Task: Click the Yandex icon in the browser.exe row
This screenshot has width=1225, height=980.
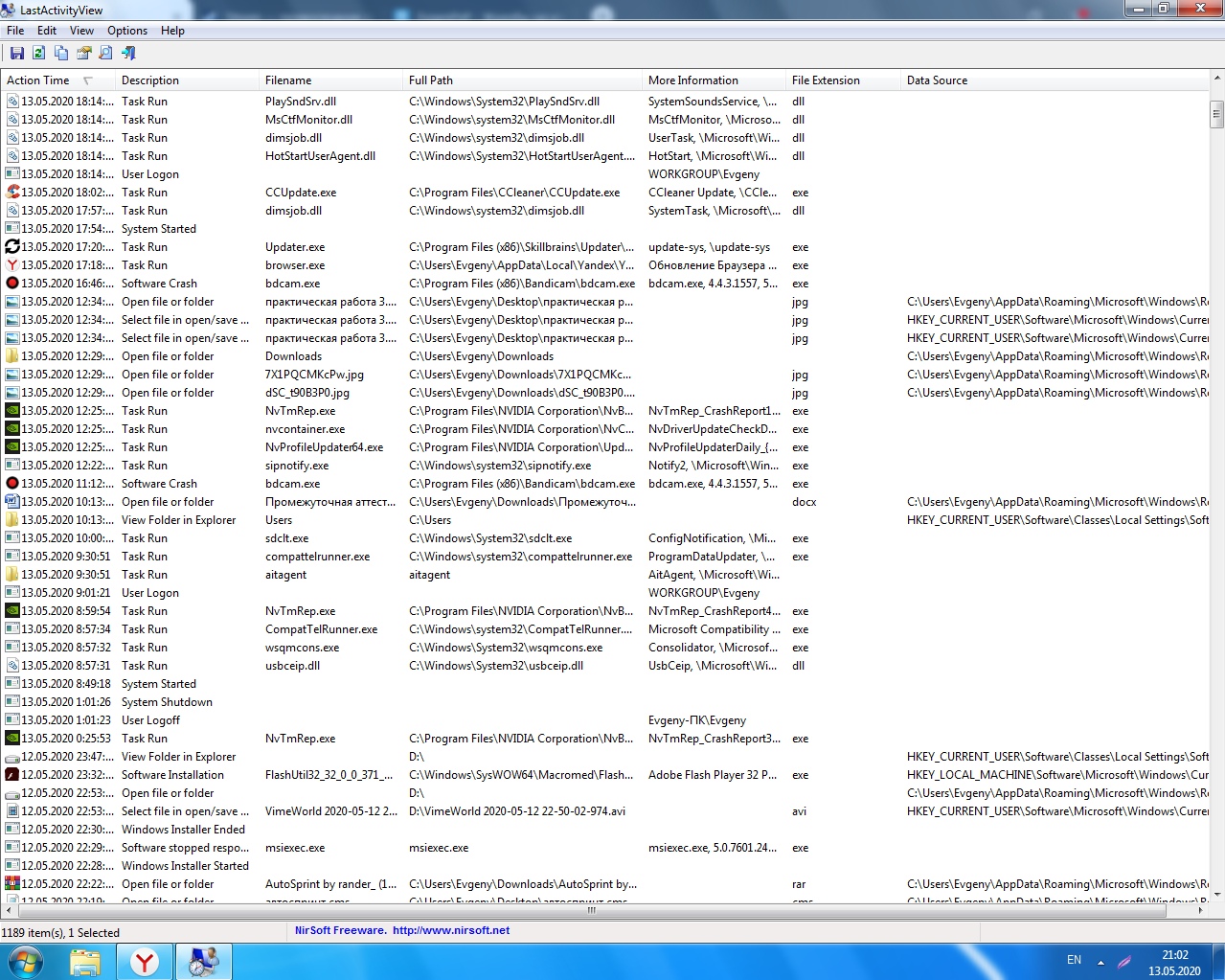Action: [12, 265]
